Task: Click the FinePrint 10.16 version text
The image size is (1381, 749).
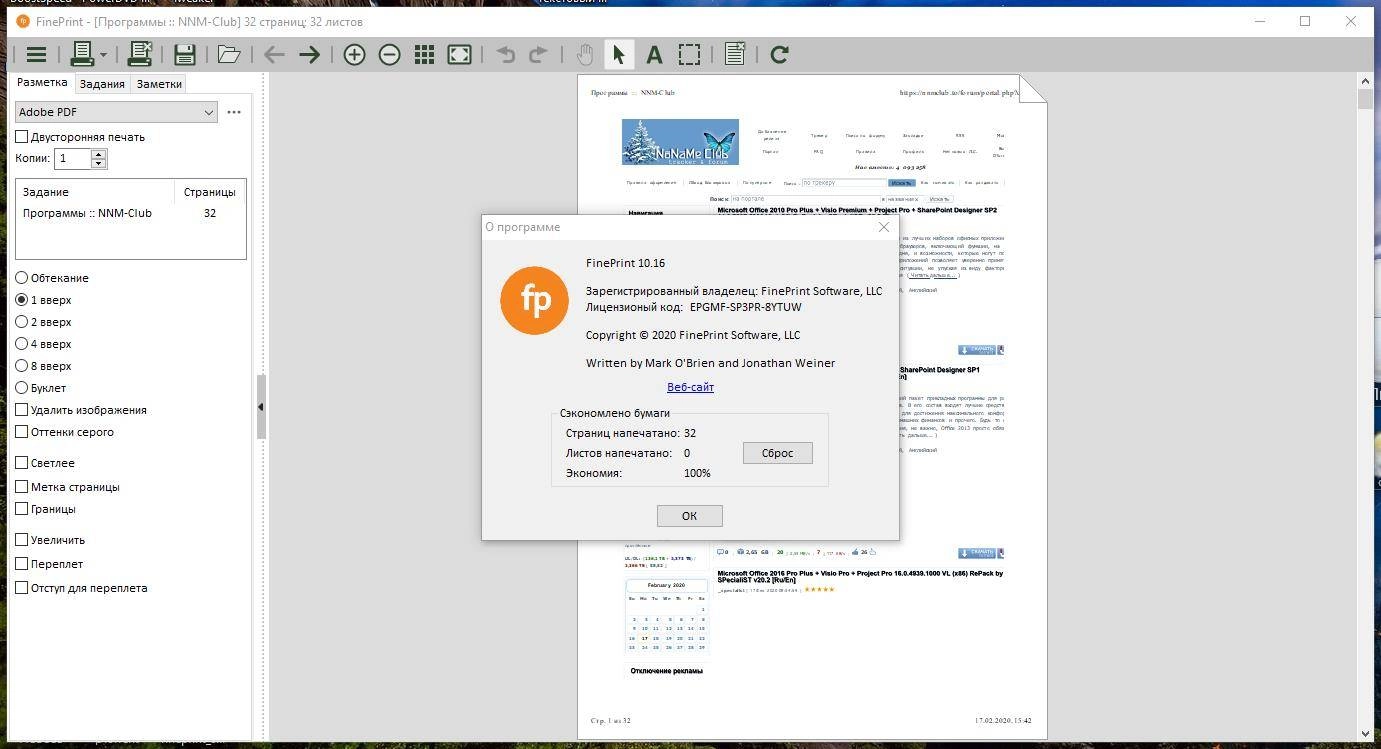Action: 625,263
